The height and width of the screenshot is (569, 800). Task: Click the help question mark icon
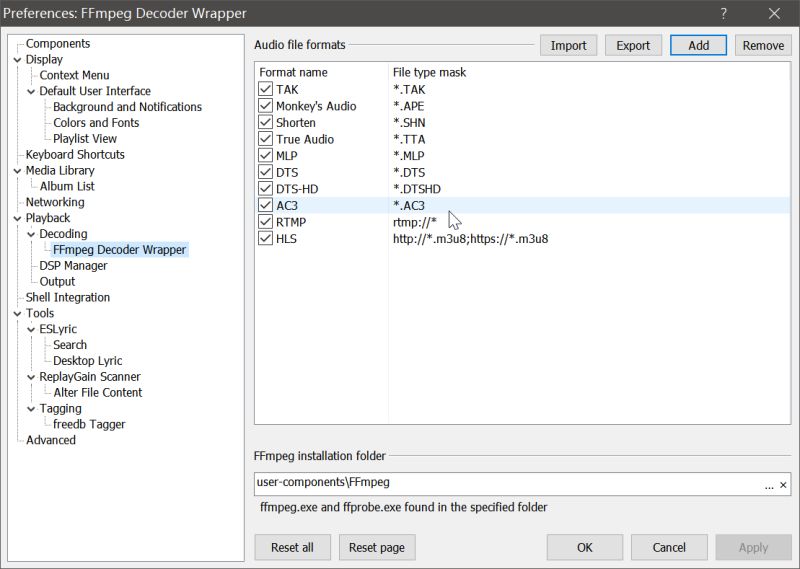723,13
